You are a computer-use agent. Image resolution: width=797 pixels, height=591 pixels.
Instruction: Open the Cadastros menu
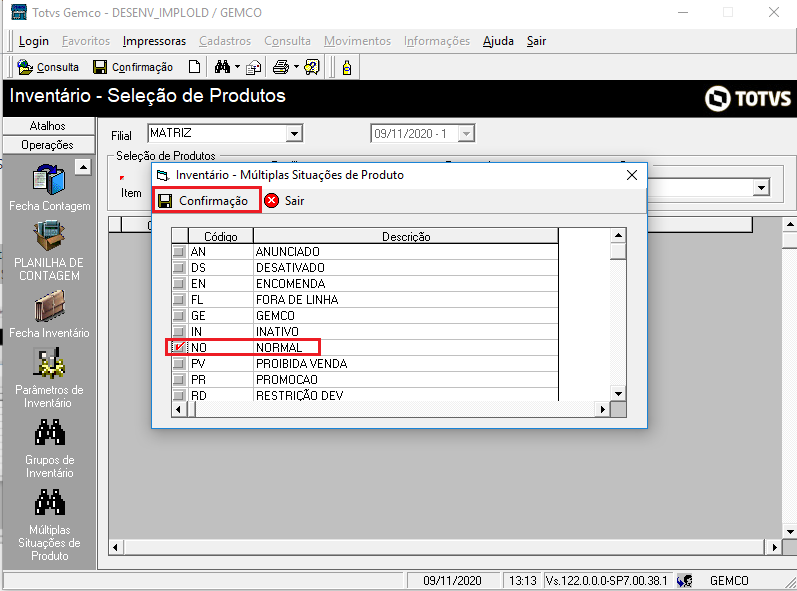tap(225, 41)
